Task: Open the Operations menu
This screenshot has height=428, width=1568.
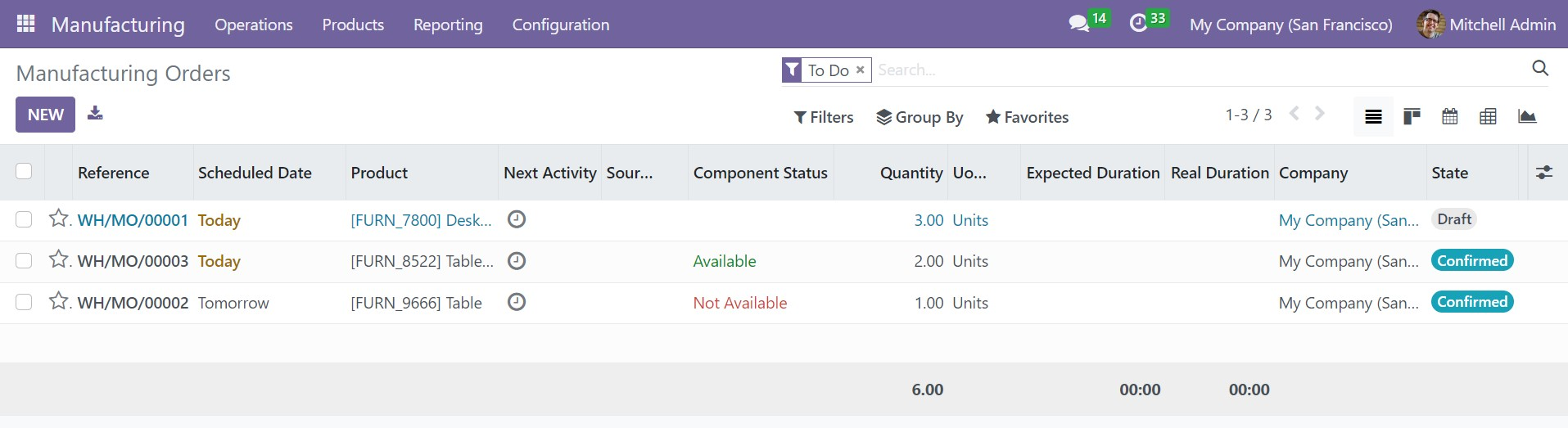Action: pyautogui.click(x=253, y=25)
